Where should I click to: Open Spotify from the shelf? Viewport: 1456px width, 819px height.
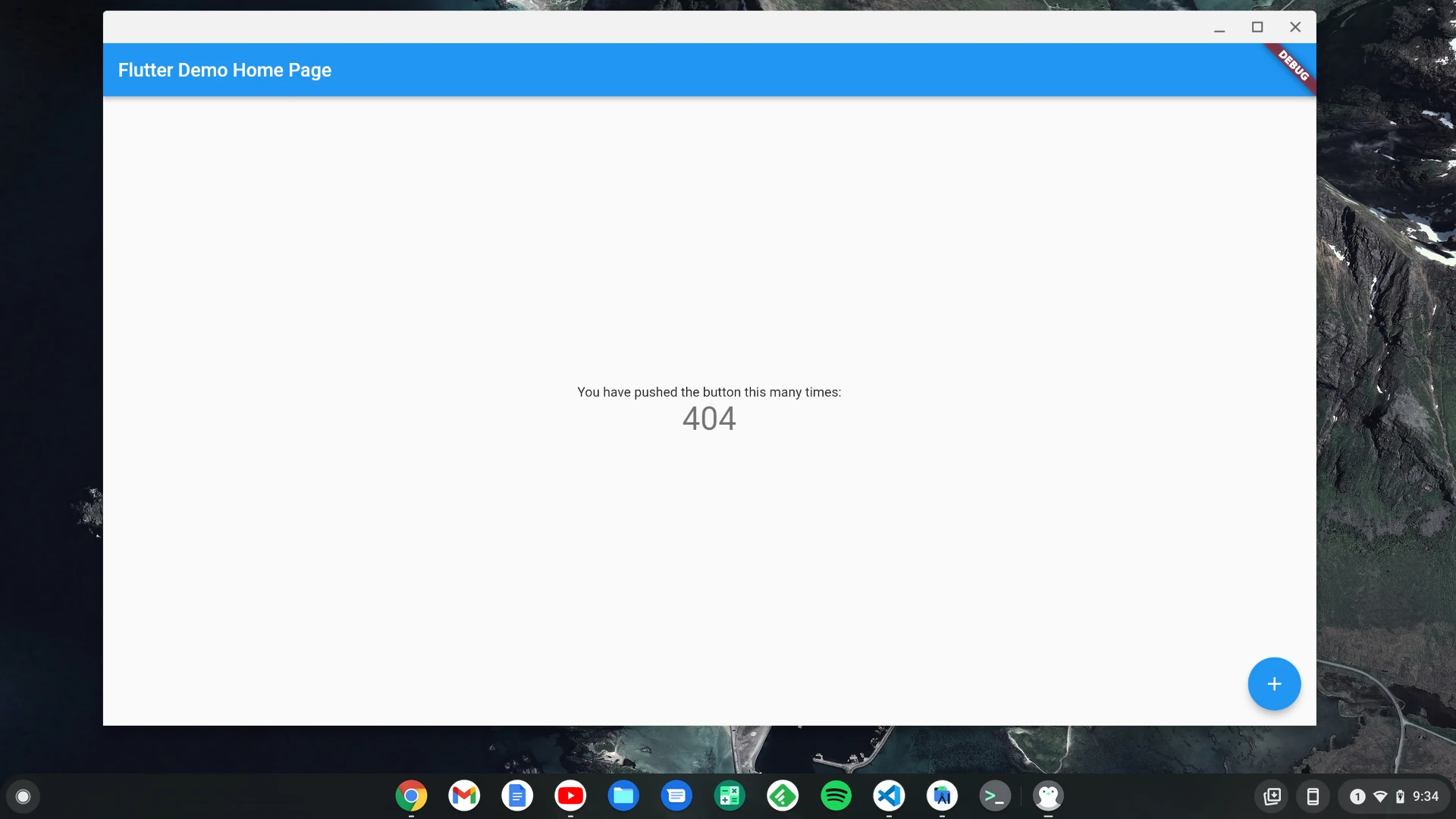[x=836, y=796]
